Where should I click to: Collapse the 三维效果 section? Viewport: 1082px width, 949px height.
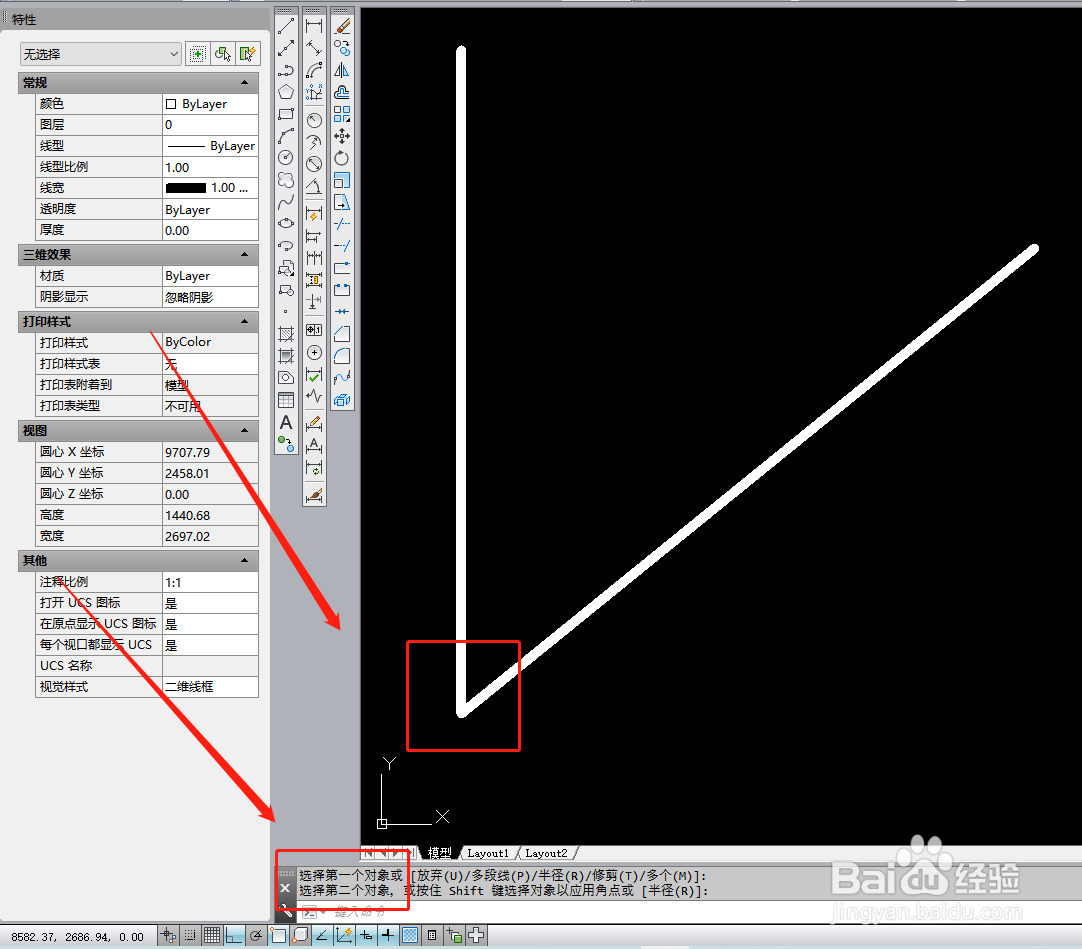[x=244, y=255]
